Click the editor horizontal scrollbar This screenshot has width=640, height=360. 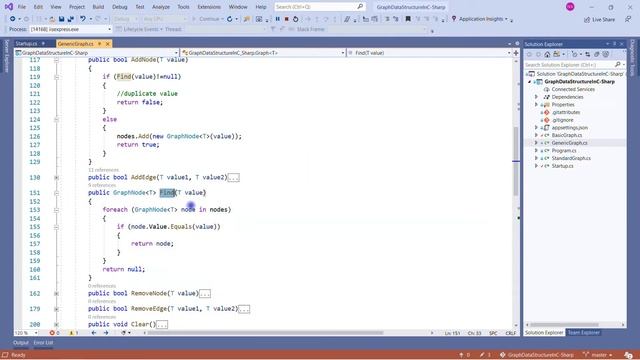point(265,333)
